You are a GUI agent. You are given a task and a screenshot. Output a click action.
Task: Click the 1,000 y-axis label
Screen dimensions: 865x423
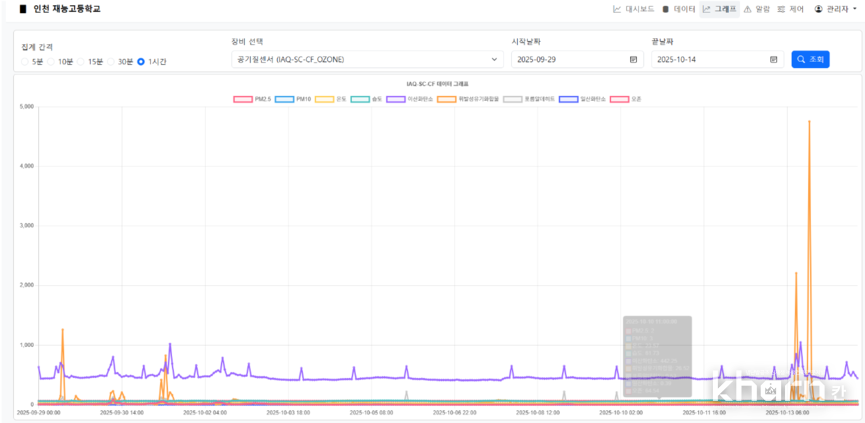[x=26, y=345]
